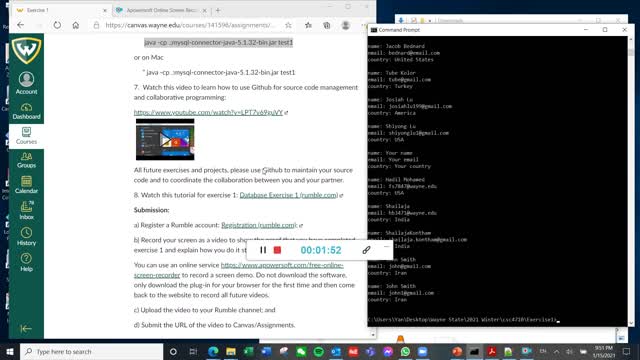This screenshot has height=360, width=640.
Task: Open the Registration (rumble.com) link
Action: pyautogui.click(x=259, y=225)
